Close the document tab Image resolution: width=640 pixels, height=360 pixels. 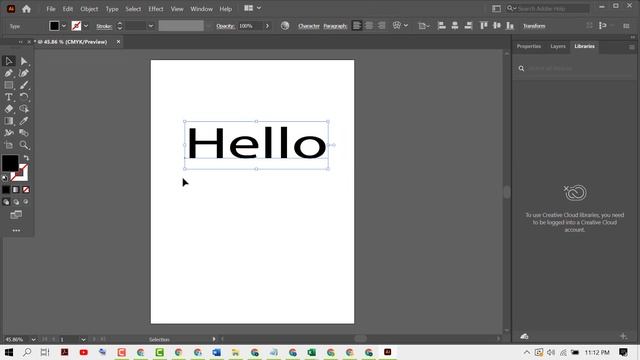pos(118,42)
